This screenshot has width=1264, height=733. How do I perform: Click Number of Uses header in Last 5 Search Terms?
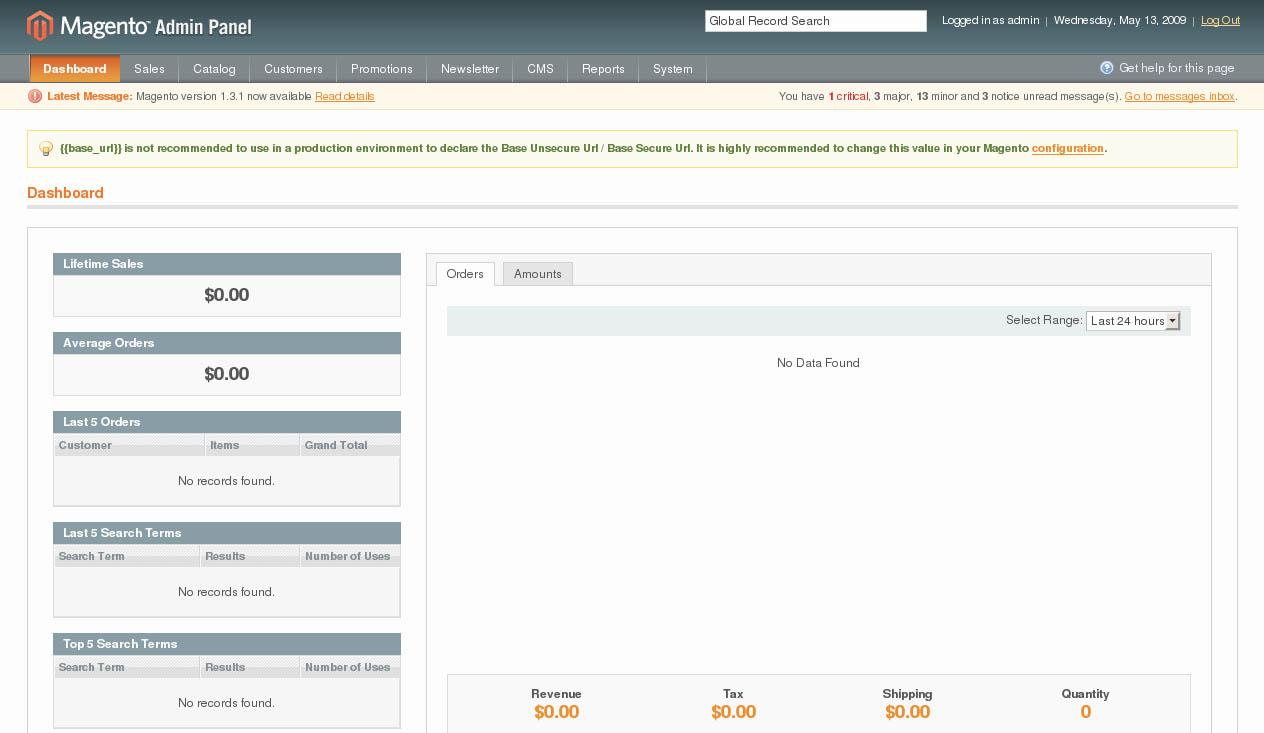coord(350,556)
